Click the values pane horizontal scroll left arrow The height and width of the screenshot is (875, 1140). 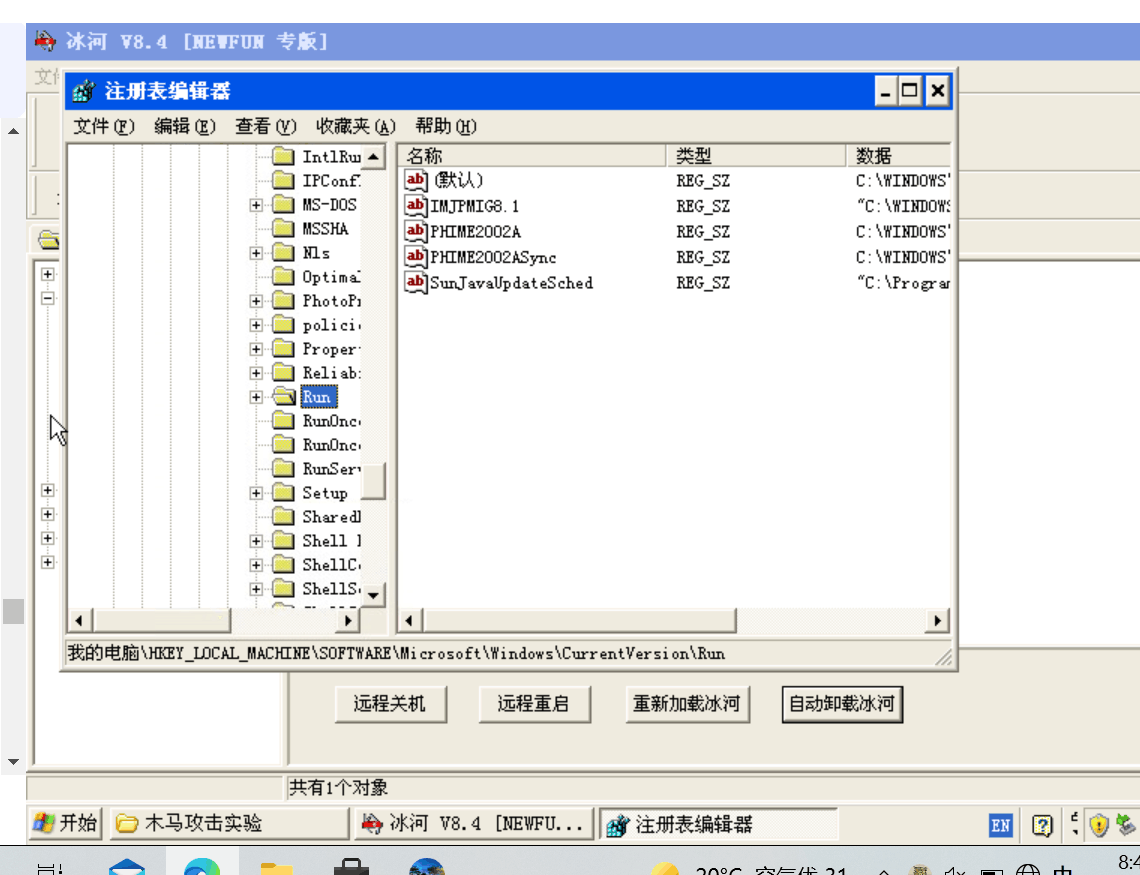(410, 621)
